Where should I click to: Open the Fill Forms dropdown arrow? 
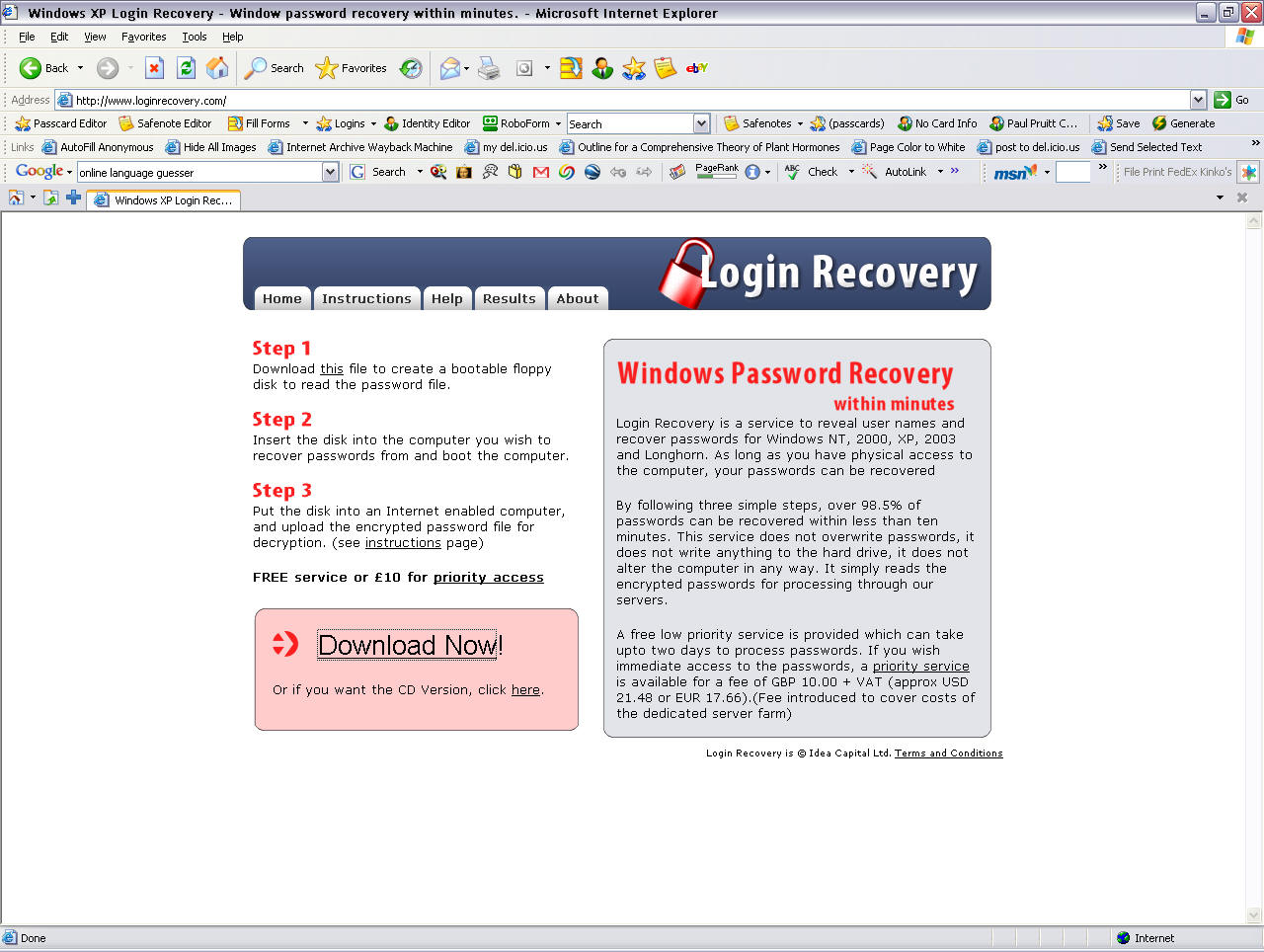[x=305, y=123]
